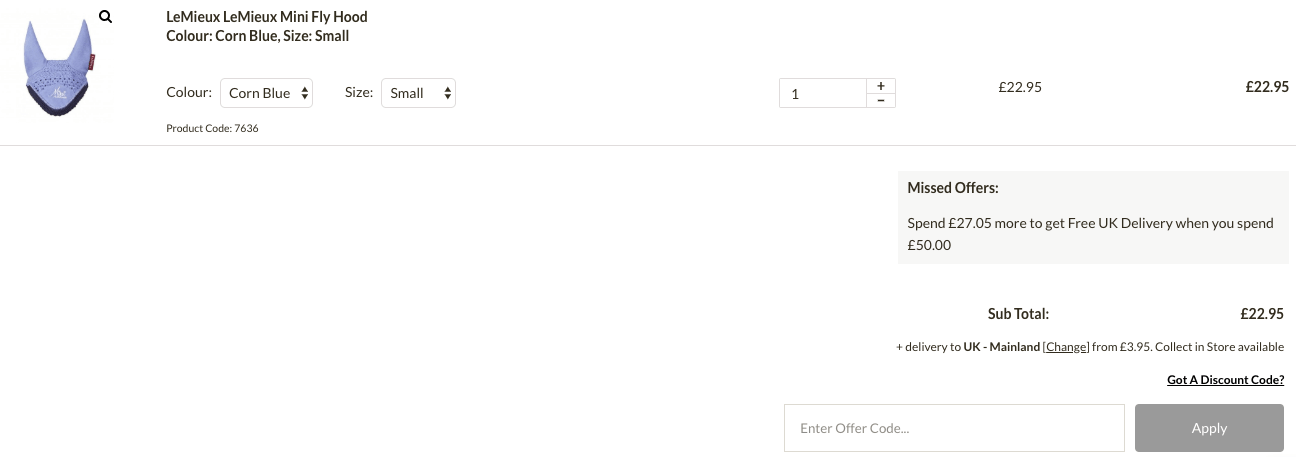Click the Change delivery destination link
The image size is (1296, 457).
pos(1066,347)
